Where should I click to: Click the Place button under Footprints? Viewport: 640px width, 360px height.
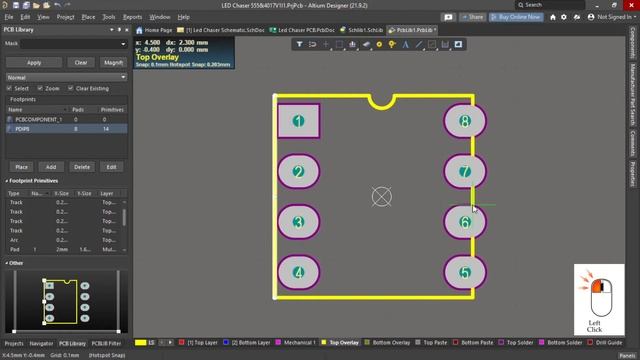(x=21, y=167)
